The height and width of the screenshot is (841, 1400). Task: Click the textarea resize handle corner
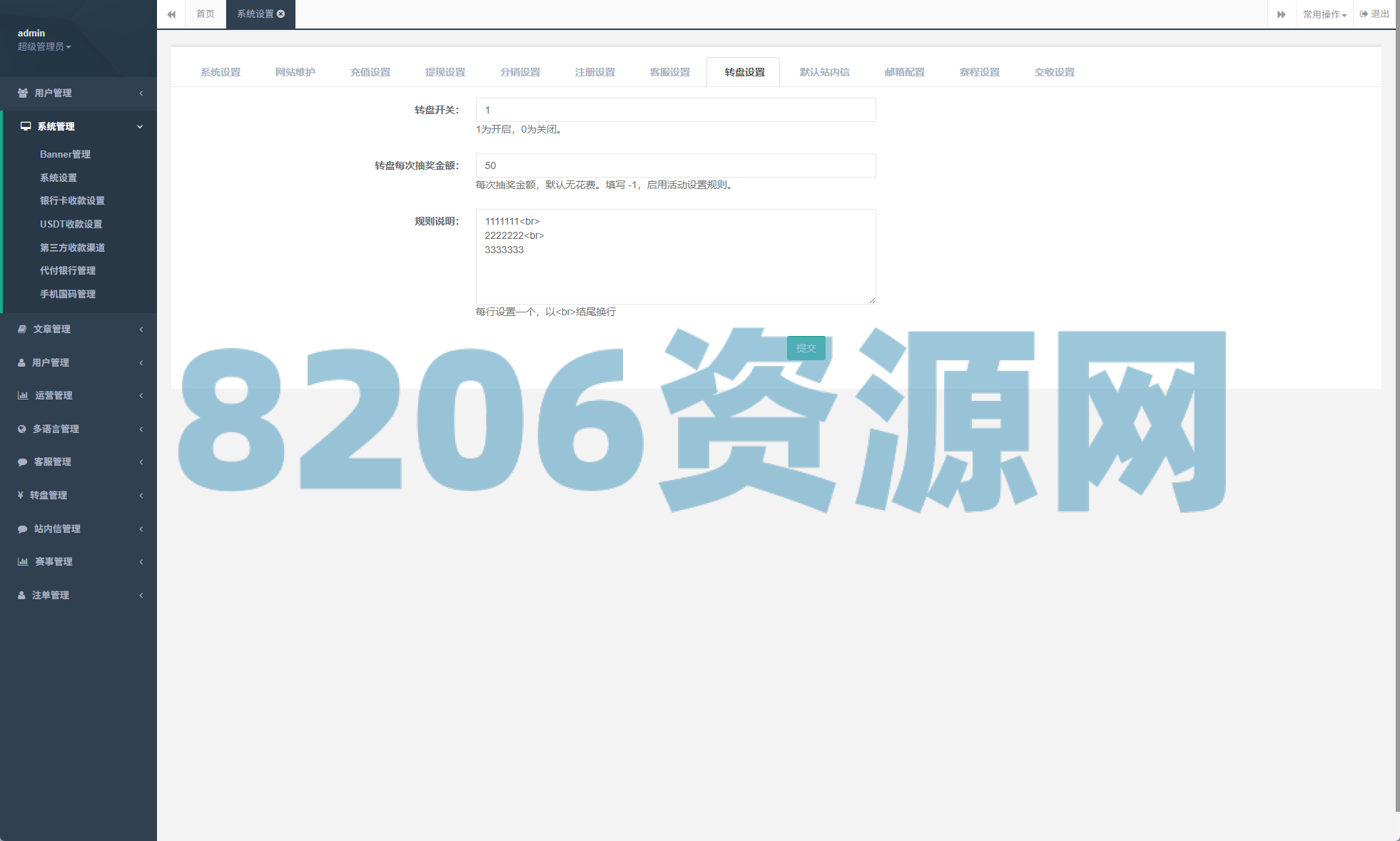[x=872, y=300]
